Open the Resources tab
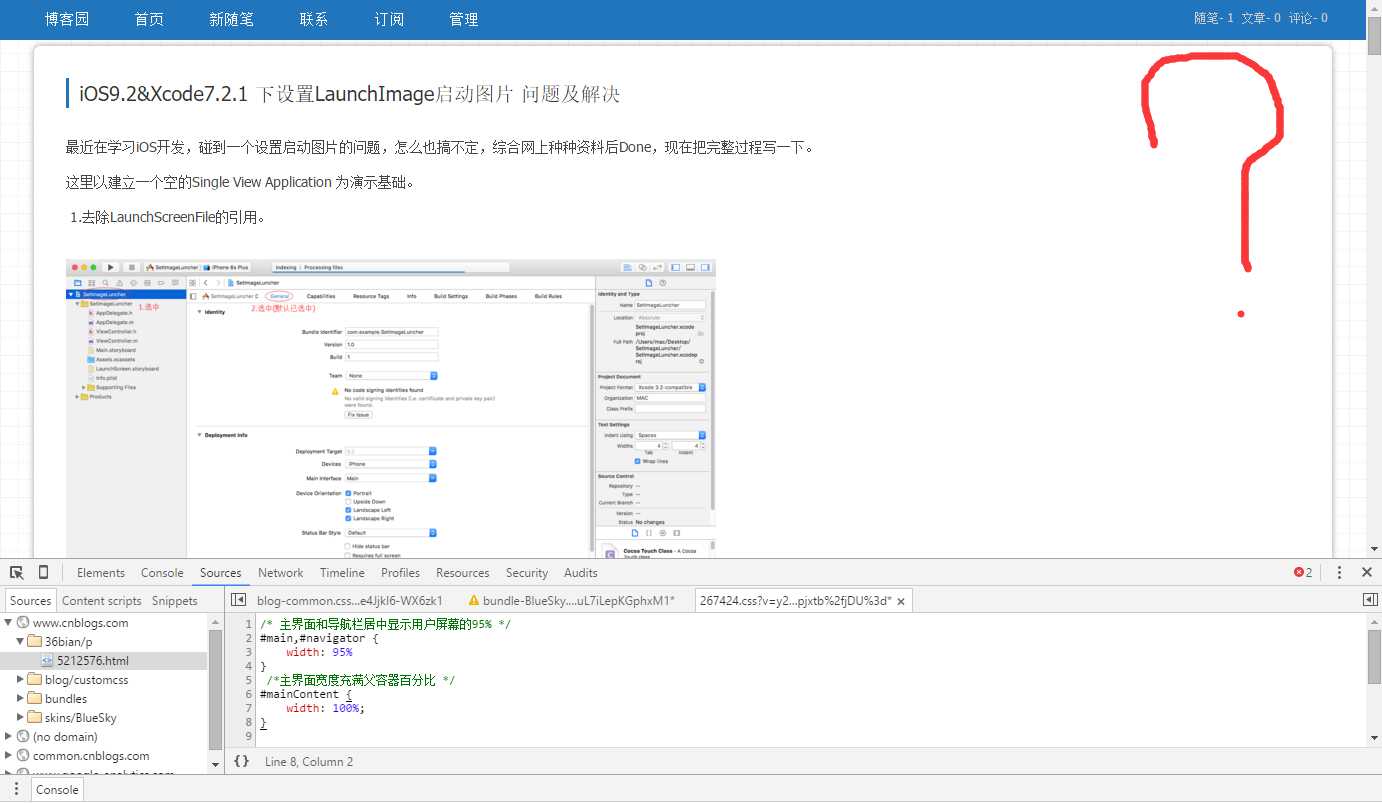 point(463,573)
